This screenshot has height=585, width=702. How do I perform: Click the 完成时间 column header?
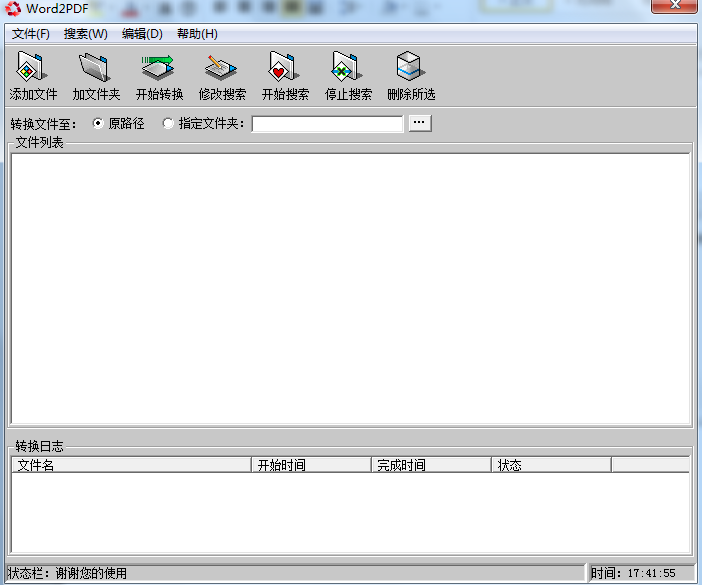pyautogui.click(x=432, y=465)
